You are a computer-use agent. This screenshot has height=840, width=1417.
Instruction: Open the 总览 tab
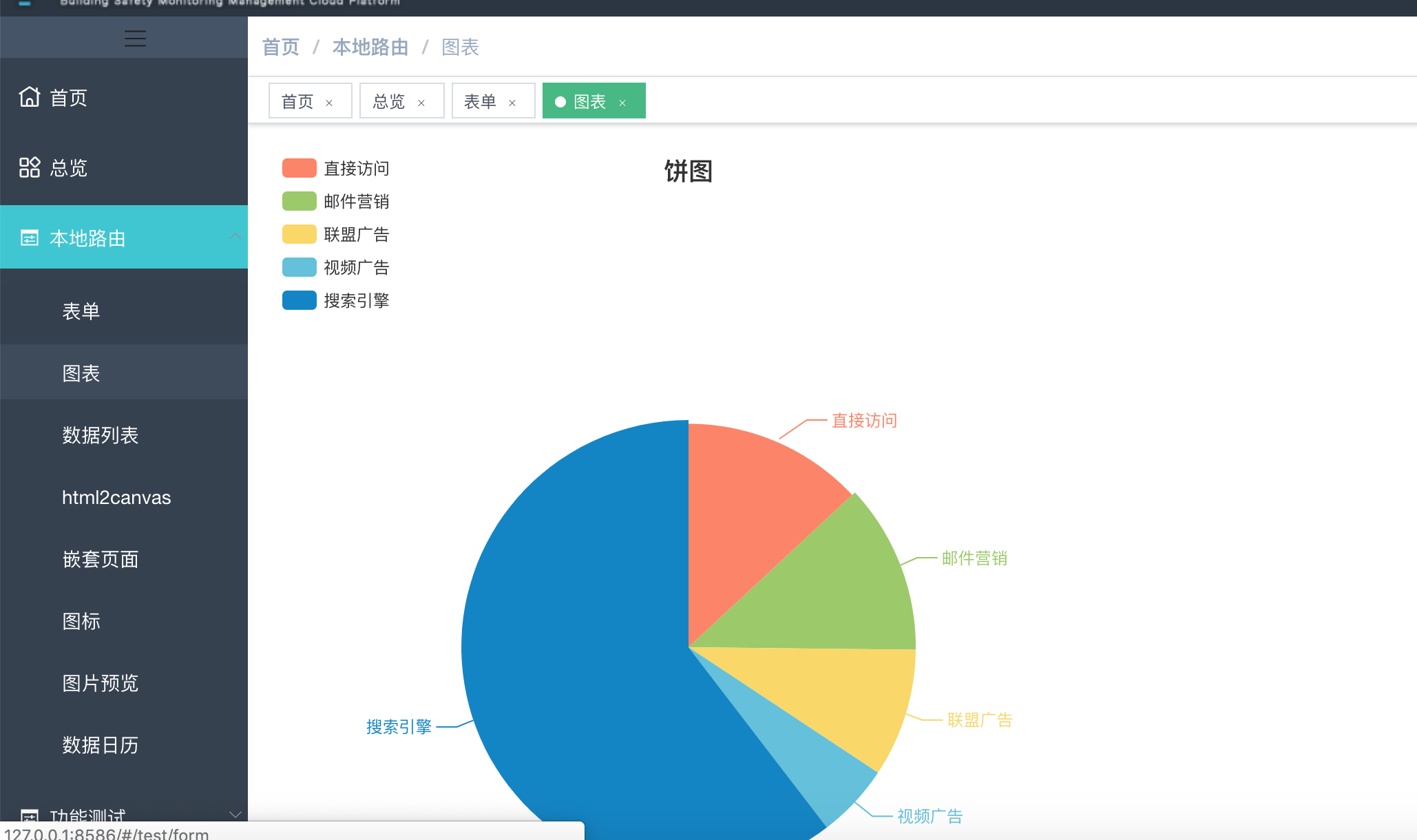click(x=389, y=102)
